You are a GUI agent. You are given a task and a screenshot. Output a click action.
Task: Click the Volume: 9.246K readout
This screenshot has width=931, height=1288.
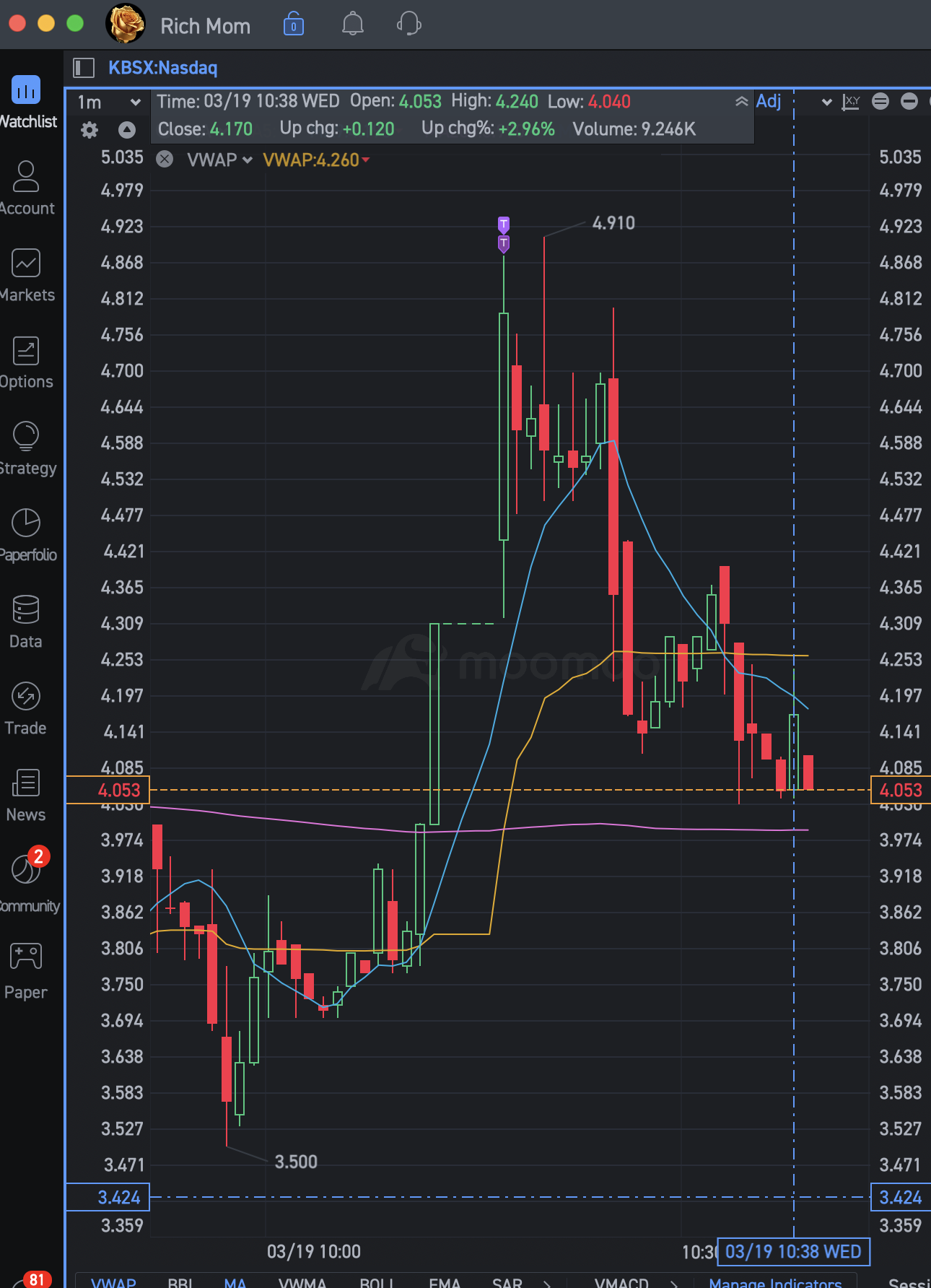(x=634, y=129)
